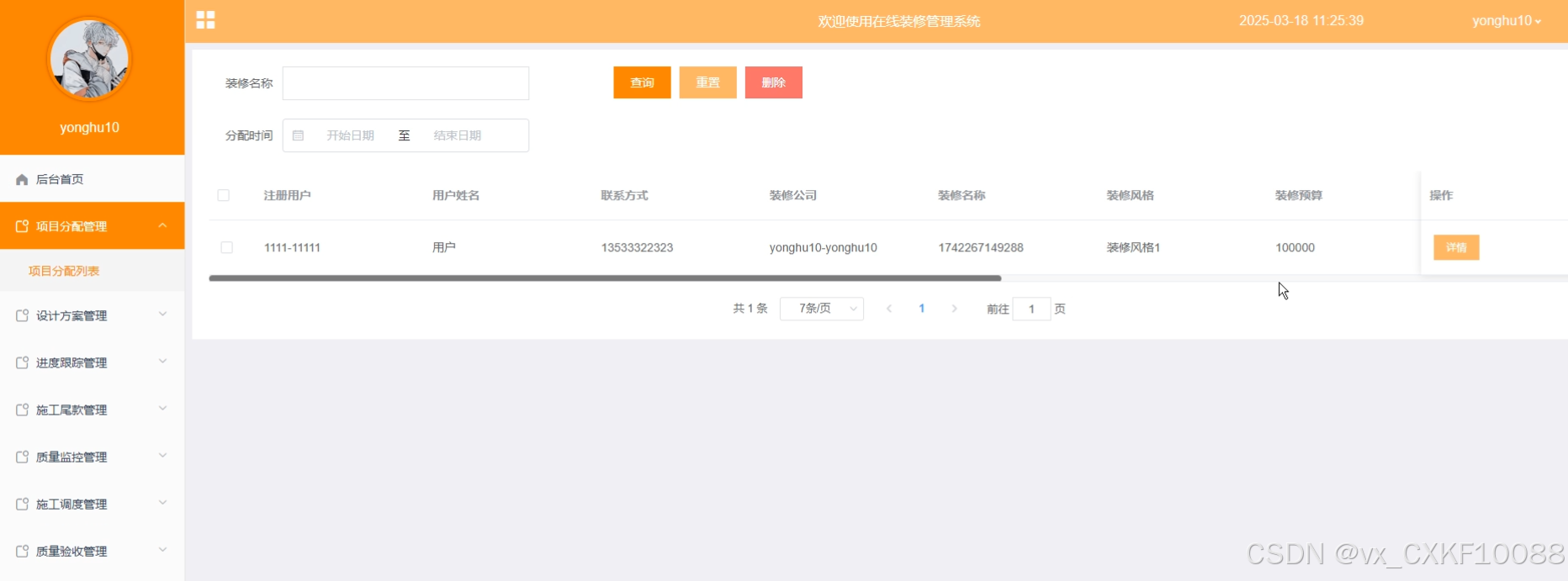Click the 用户姓名 column header
The image size is (1568, 581).
(456, 195)
